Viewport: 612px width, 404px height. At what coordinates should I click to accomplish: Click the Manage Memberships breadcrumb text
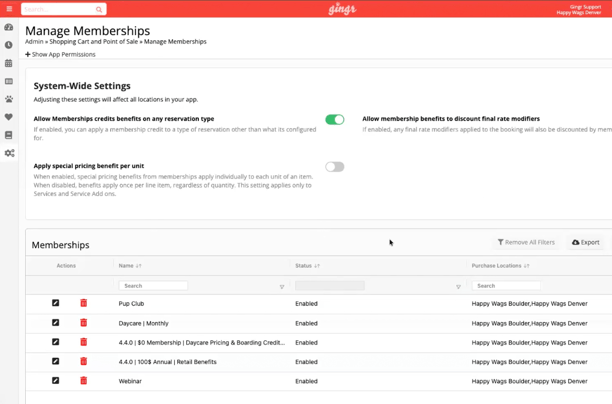[x=175, y=41]
